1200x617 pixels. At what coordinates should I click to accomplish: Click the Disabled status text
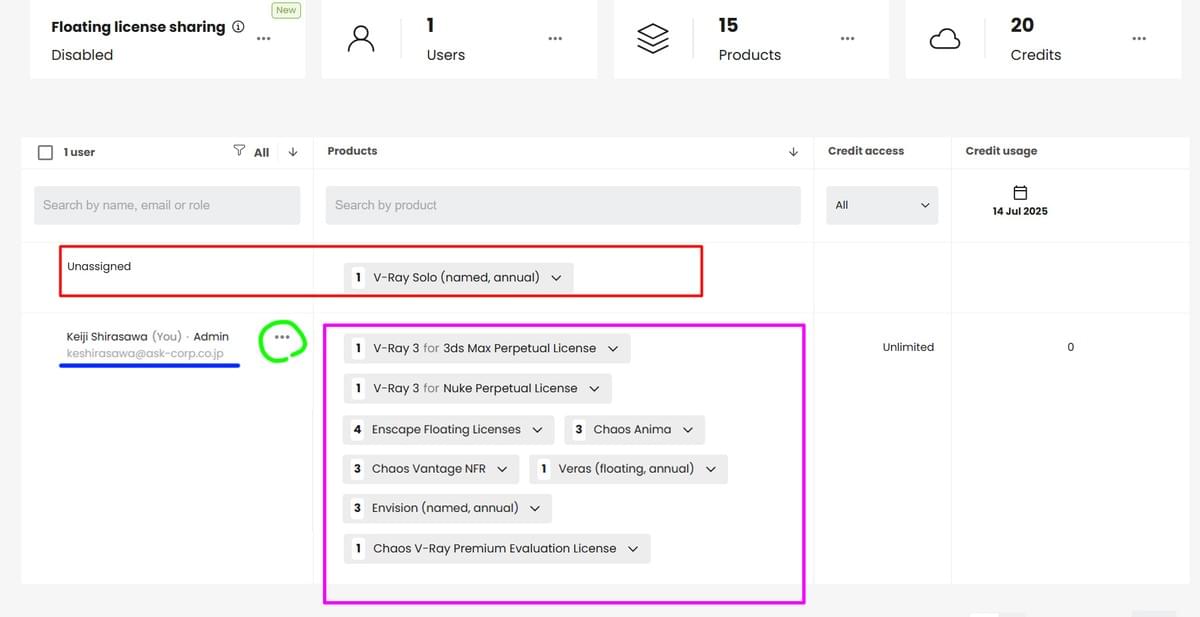[x=82, y=55]
